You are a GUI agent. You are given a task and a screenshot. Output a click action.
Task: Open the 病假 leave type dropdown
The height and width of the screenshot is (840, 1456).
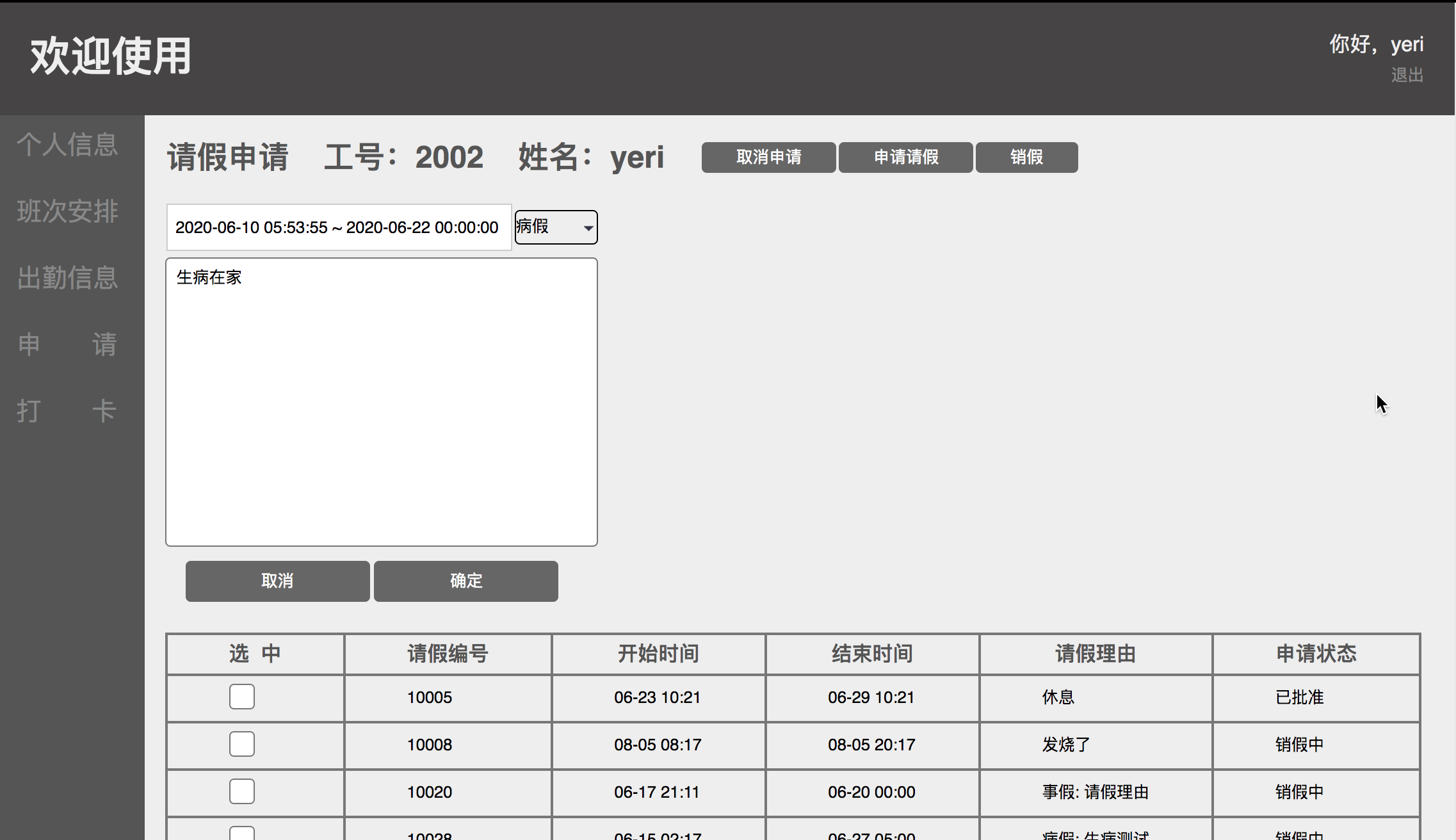[x=556, y=227]
